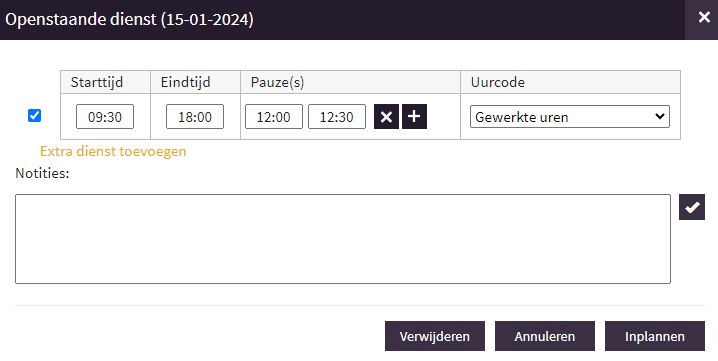
Task: Select the pause start field 12:00
Action: click(x=274, y=117)
